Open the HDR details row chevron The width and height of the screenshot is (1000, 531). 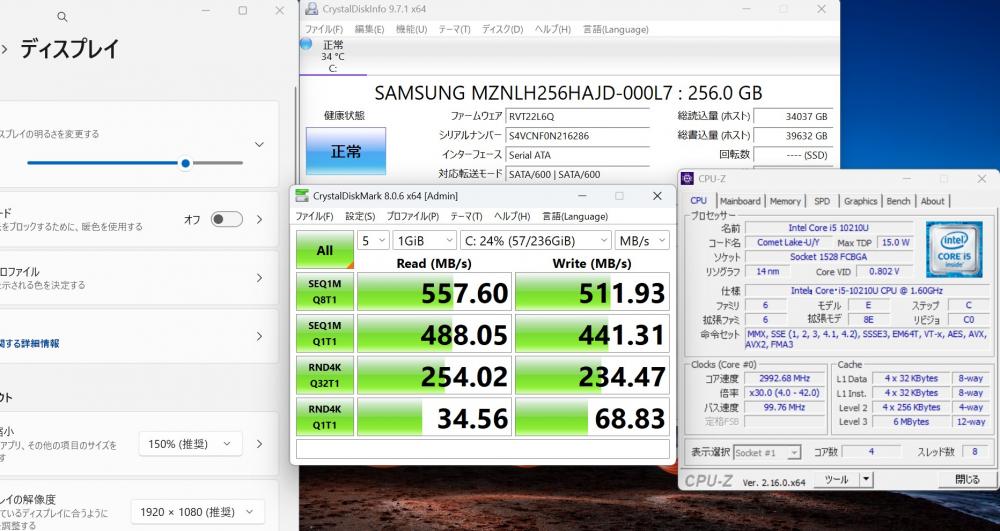259,336
